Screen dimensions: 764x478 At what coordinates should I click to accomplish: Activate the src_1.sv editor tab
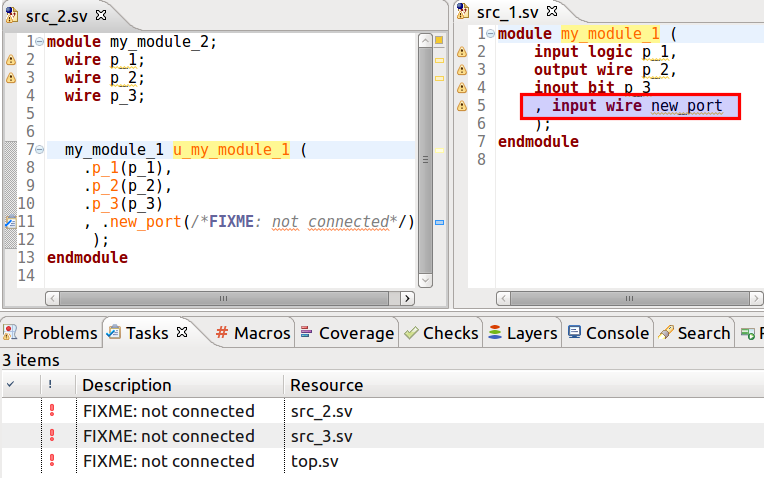point(508,12)
